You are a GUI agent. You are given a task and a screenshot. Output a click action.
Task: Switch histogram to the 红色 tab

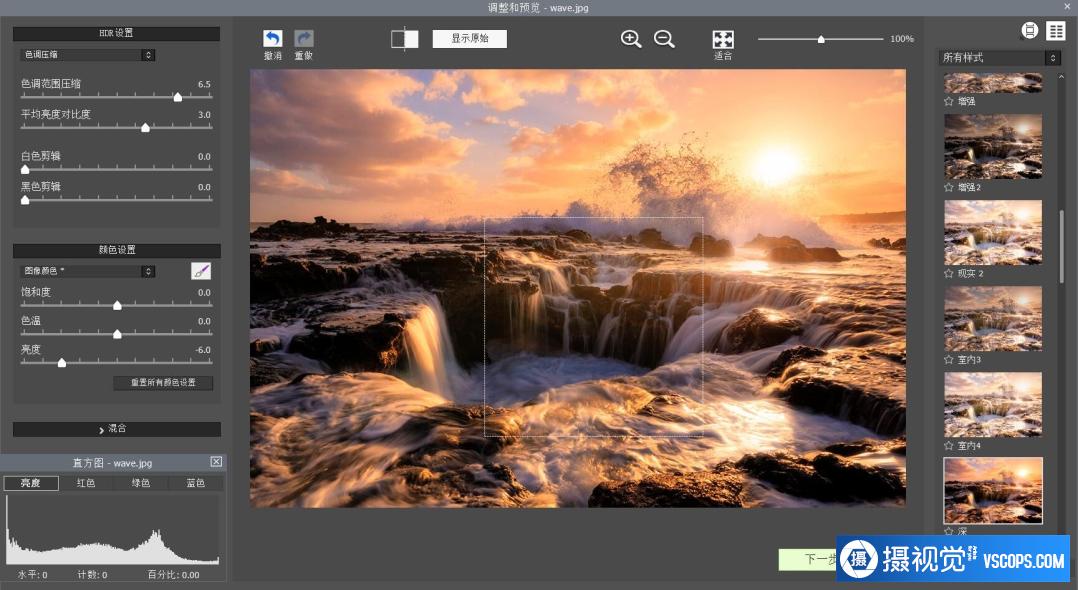(85, 483)
